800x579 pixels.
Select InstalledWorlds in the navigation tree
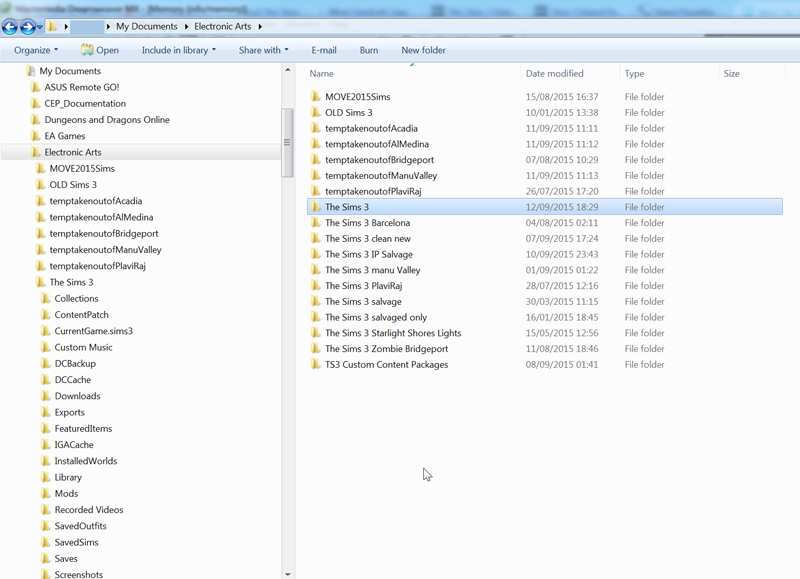tap(86, 461)
